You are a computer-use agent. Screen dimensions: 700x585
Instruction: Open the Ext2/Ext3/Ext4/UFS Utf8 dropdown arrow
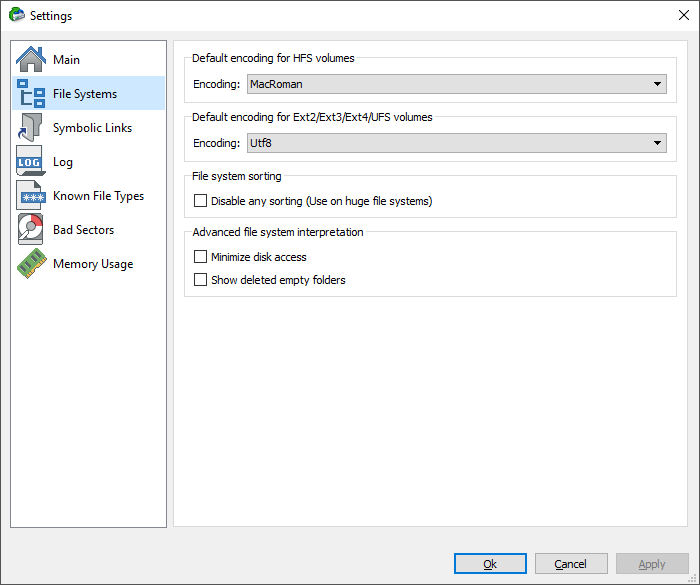[657, 143]
